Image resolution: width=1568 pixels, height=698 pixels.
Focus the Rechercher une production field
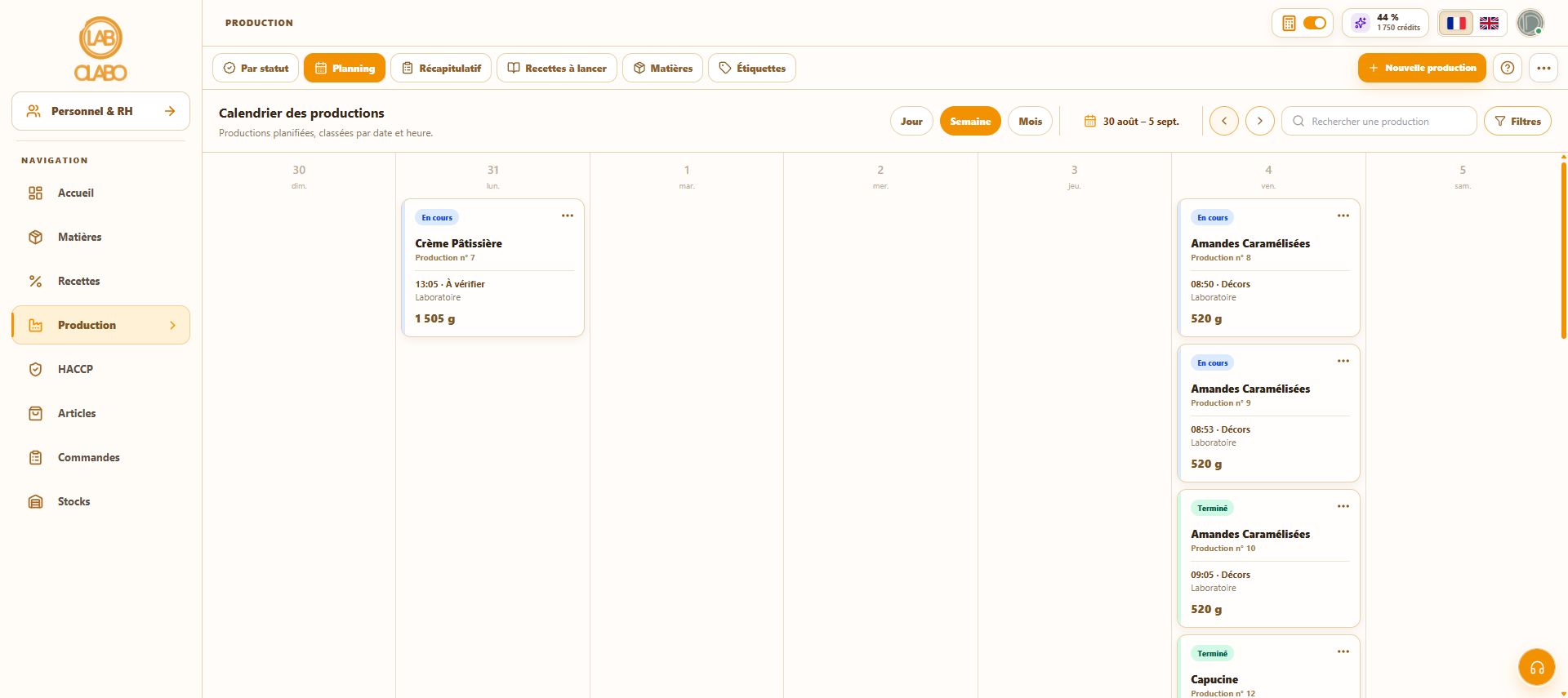pos(1379,121)
